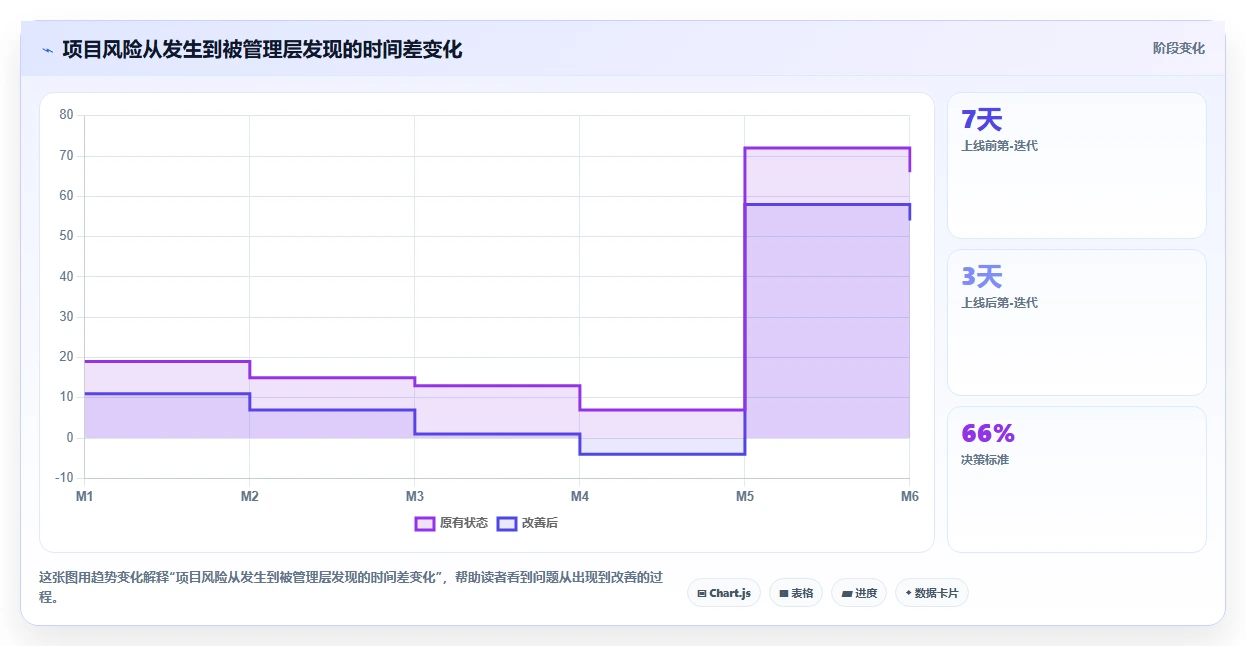Screen dimensions: 1246x646
Task: Click the 上线前第-迭代 card label
Action: coord(999,146)
